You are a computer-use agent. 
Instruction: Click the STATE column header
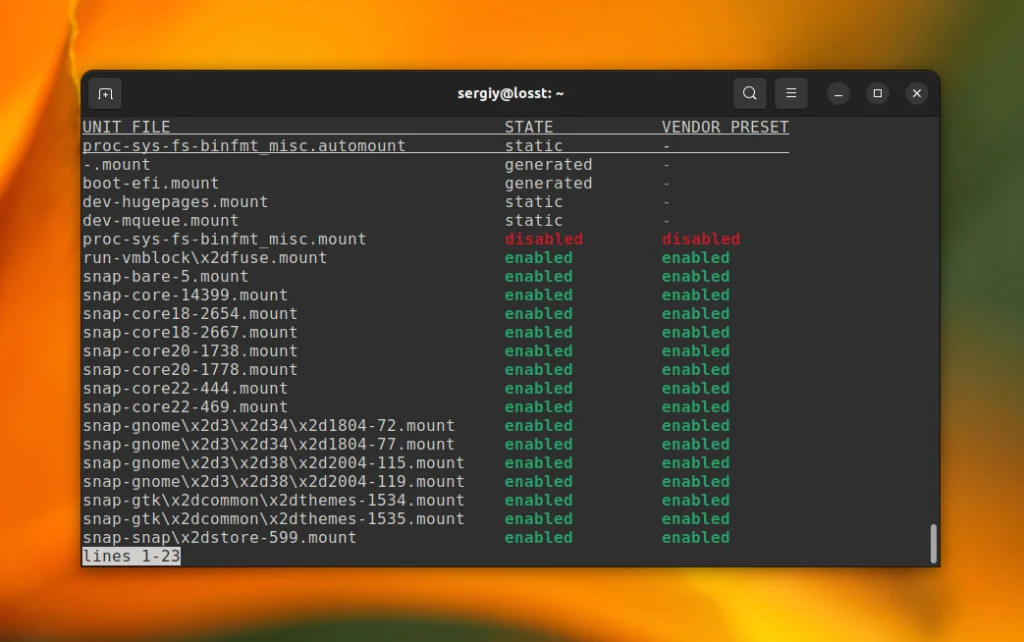(x=529, y=127)
